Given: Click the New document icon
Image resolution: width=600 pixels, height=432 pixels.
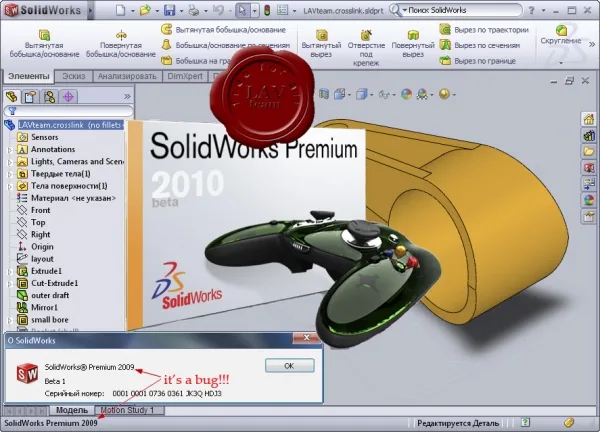Looking at the screenshot, I should [121, 10].
